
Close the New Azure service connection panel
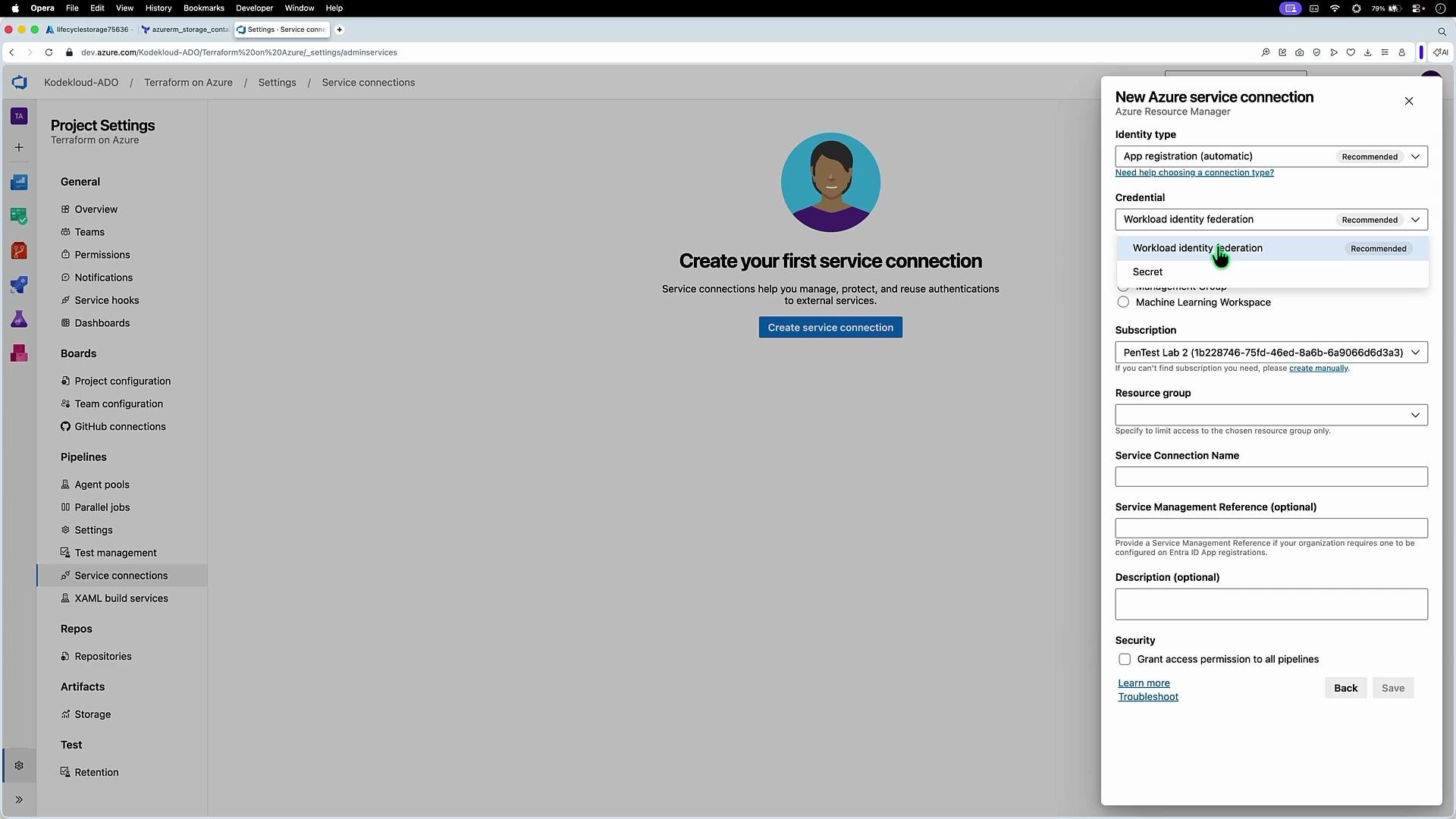[1409, 101]
